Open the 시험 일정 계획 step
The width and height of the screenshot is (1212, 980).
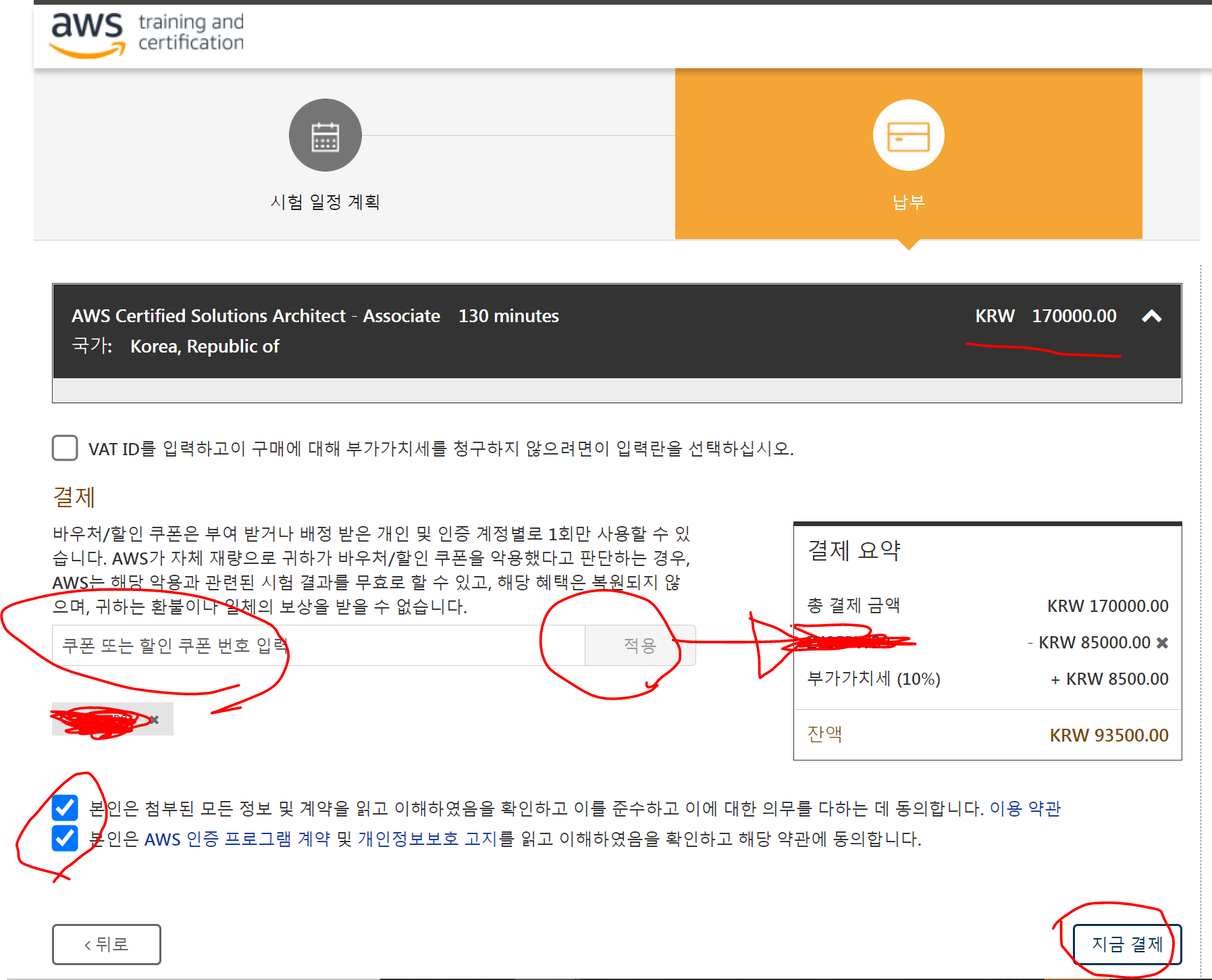[x=325, y=202]
